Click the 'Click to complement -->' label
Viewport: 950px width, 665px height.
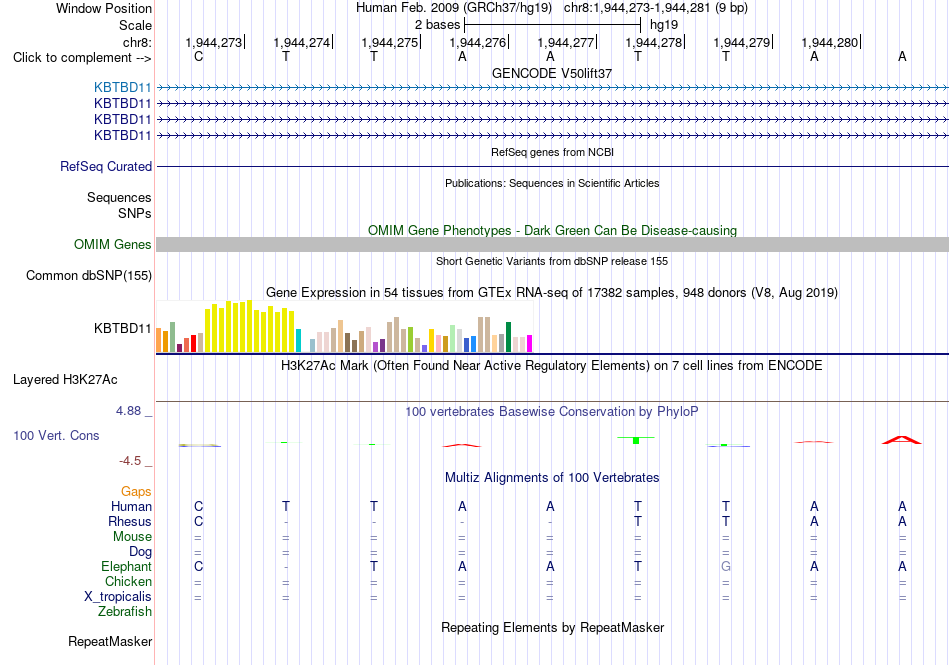[x=82, y=58]
